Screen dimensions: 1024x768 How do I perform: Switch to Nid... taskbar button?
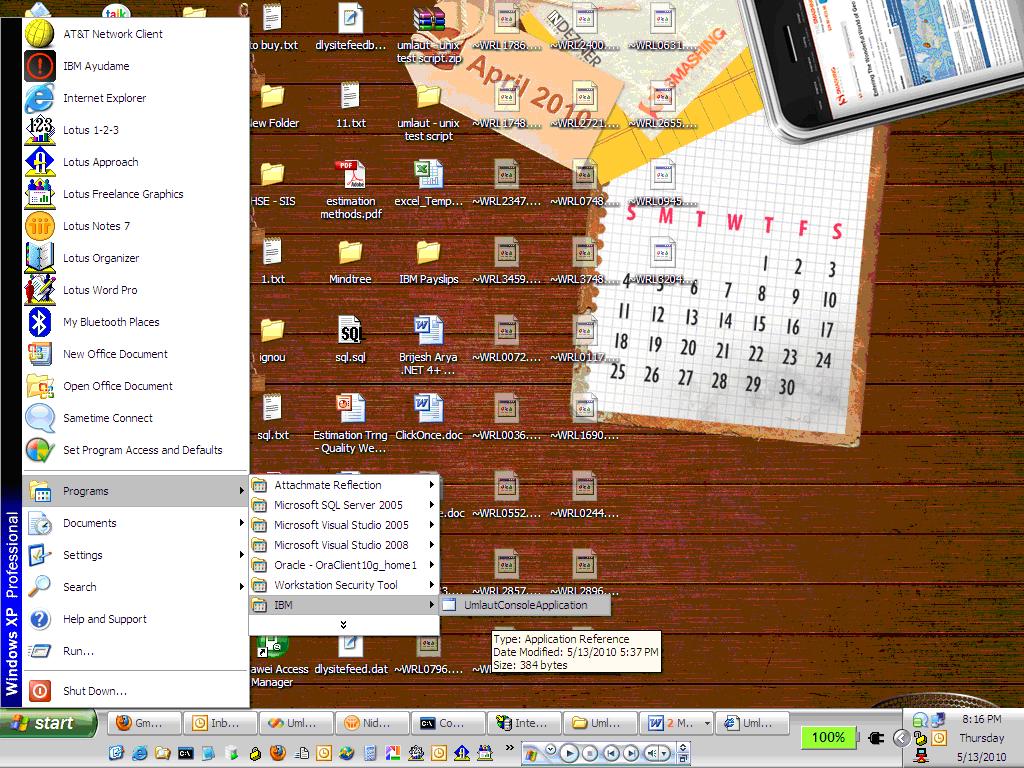tap(372, 723)
